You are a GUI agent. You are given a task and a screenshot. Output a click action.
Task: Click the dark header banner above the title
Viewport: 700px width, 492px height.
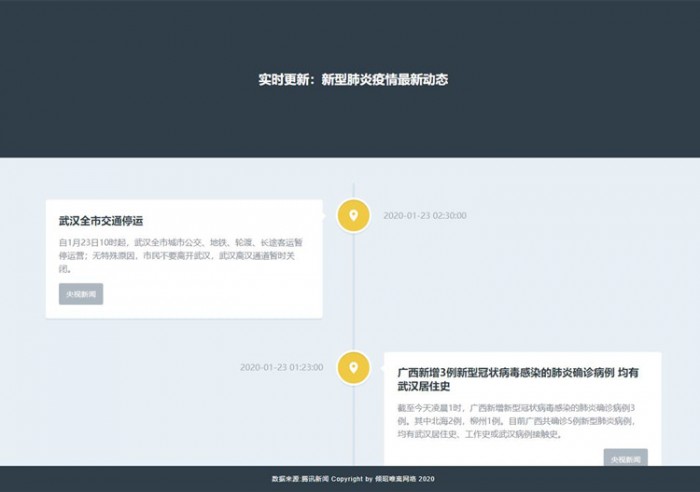click(x=350, y=30)
